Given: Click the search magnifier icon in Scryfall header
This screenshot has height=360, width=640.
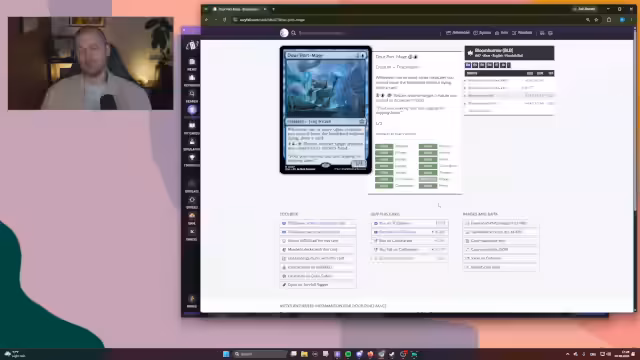Looking at the screenshot, I should click(293, 33).
